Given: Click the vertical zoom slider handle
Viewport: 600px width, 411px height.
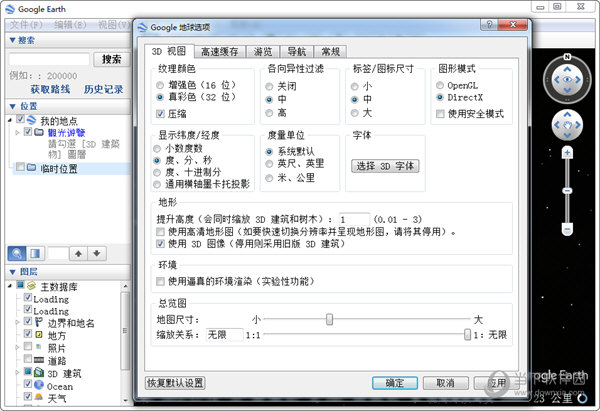Looking at the screenshot, I should [567, 191].
